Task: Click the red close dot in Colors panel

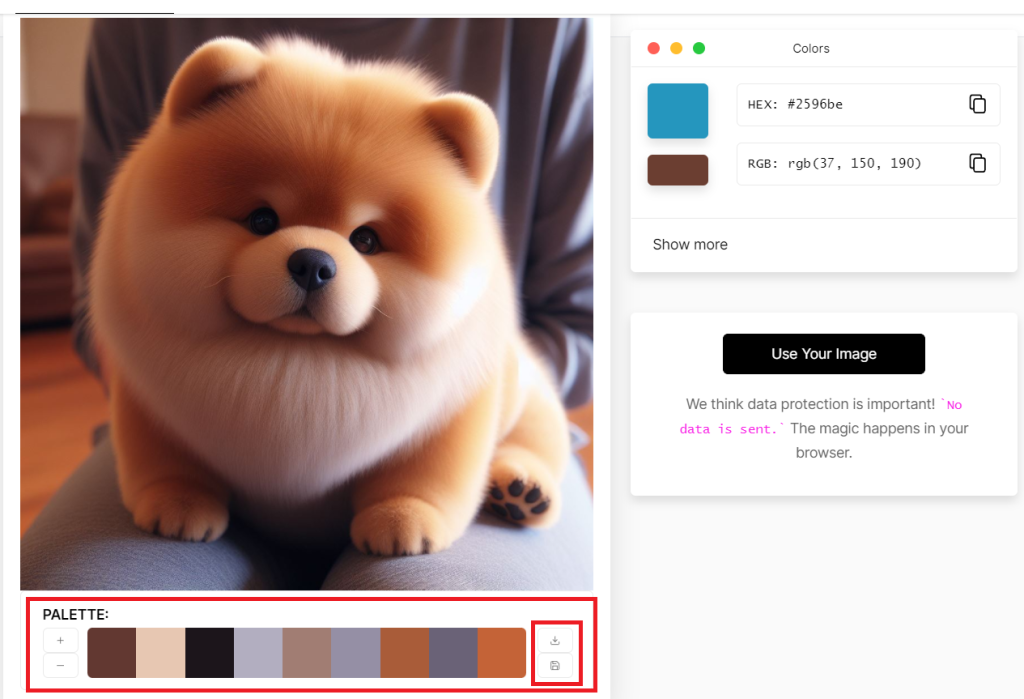Action: click(654, 48)
